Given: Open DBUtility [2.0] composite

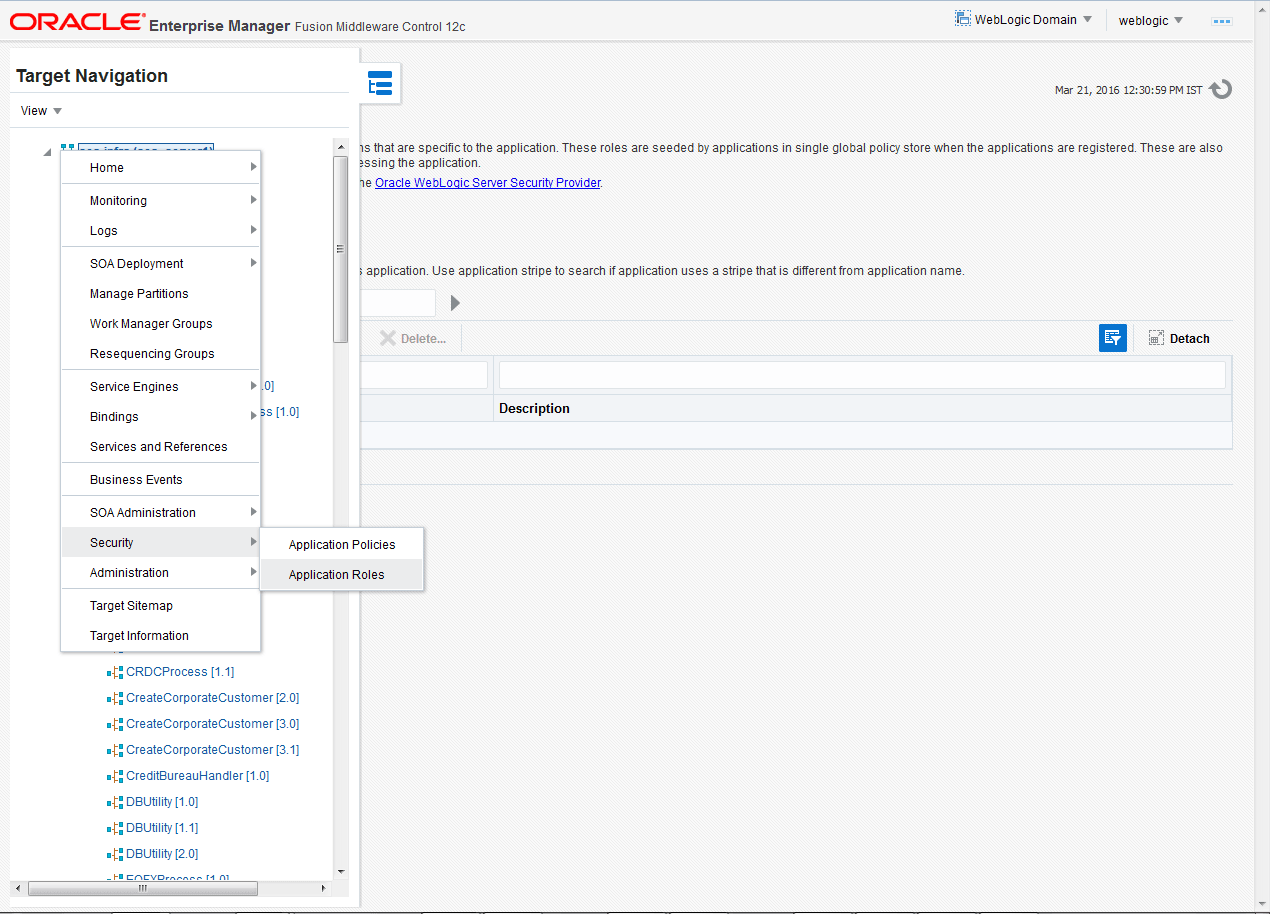Looking at the screenshot, I should pyautogui.click(x=162, y=854).
